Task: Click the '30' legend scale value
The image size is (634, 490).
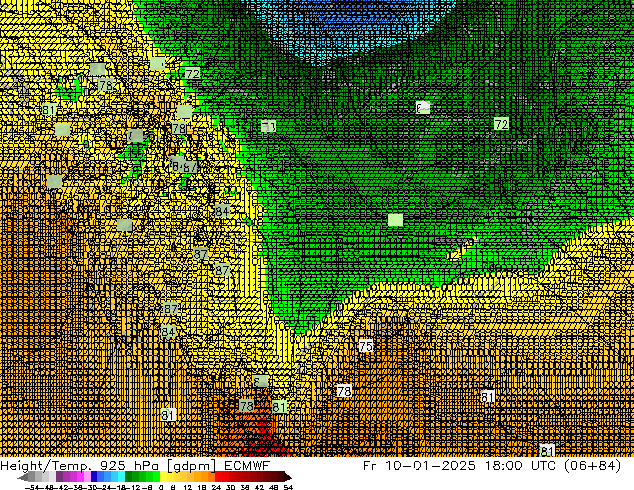Action: pyautogui.click(x=230, y=487)
